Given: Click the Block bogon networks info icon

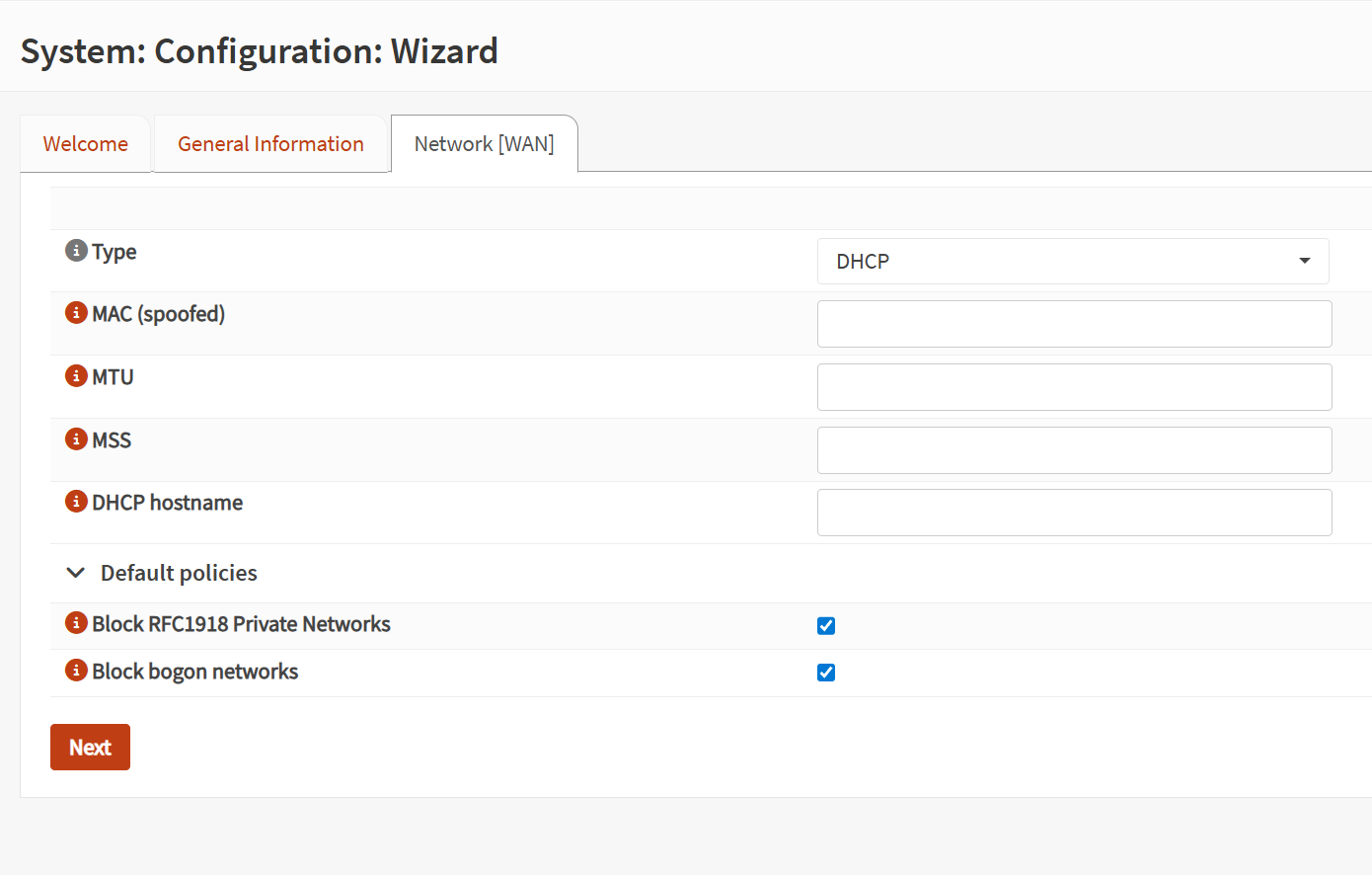Looking at the screenshot, I should (x=76, y=671).
